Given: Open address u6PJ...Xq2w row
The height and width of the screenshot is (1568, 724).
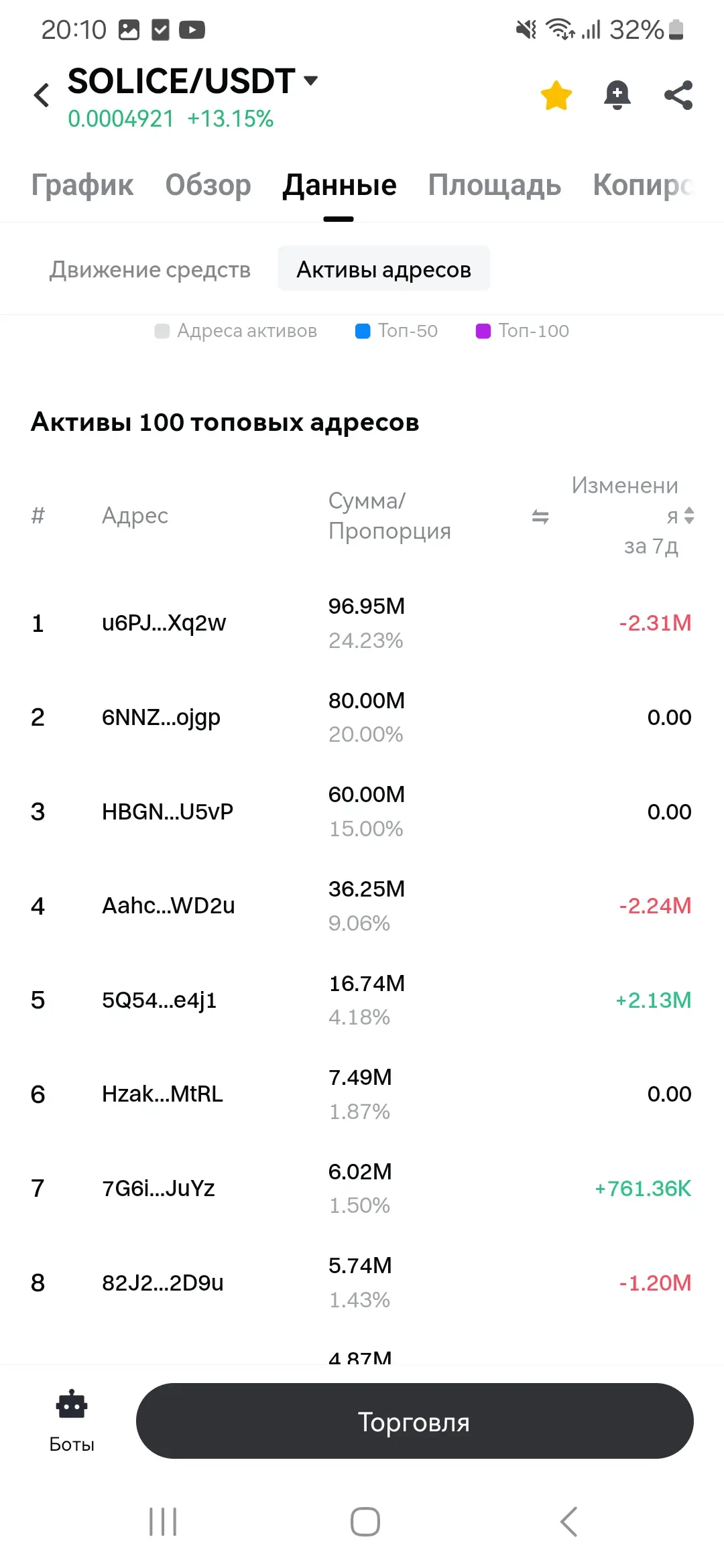Looking at the screenshot, I should [362, 623].
